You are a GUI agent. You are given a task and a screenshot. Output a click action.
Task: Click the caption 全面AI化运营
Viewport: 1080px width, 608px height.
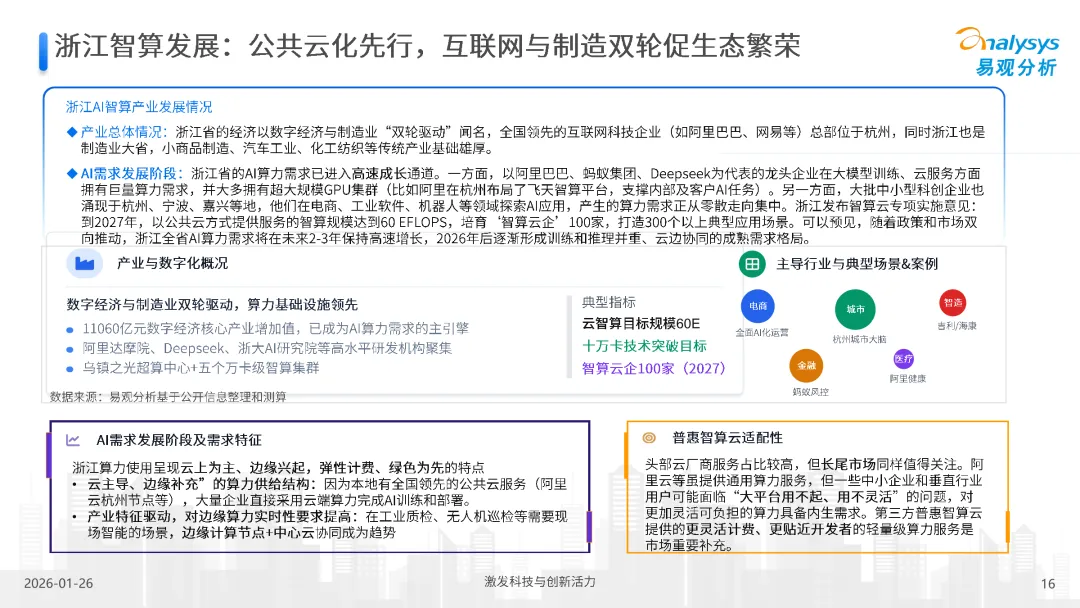pyautogui.click(x=762, y=333)
